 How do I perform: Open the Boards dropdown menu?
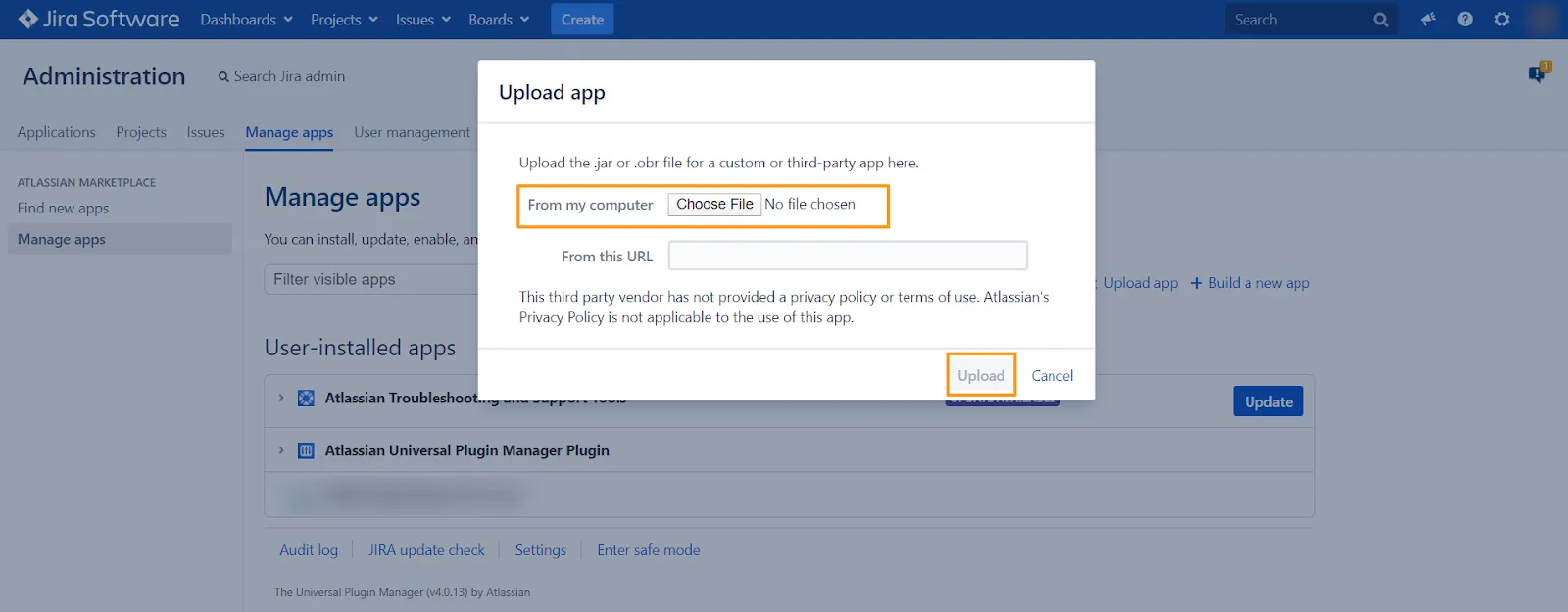pos(499,20)
